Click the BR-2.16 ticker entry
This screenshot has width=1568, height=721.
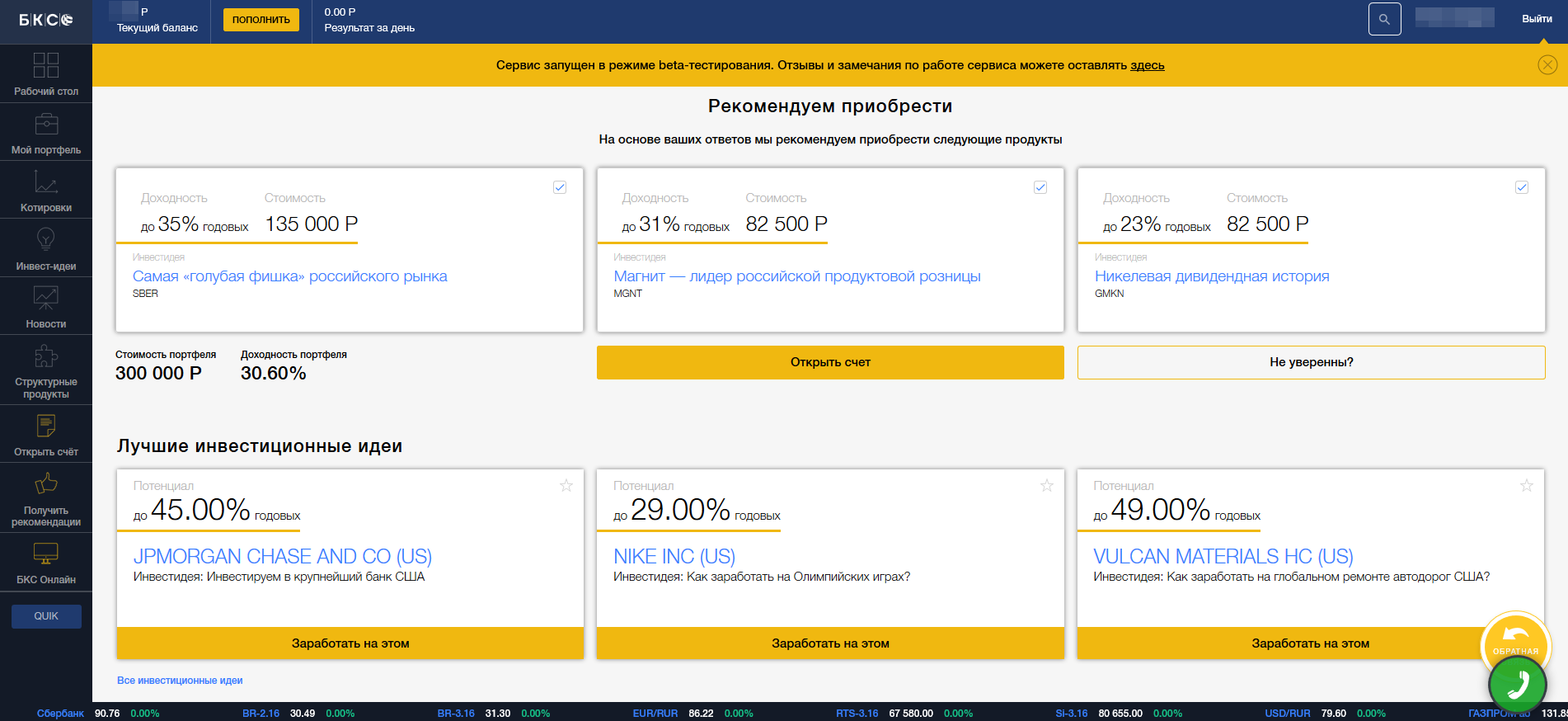pos(261,714)
